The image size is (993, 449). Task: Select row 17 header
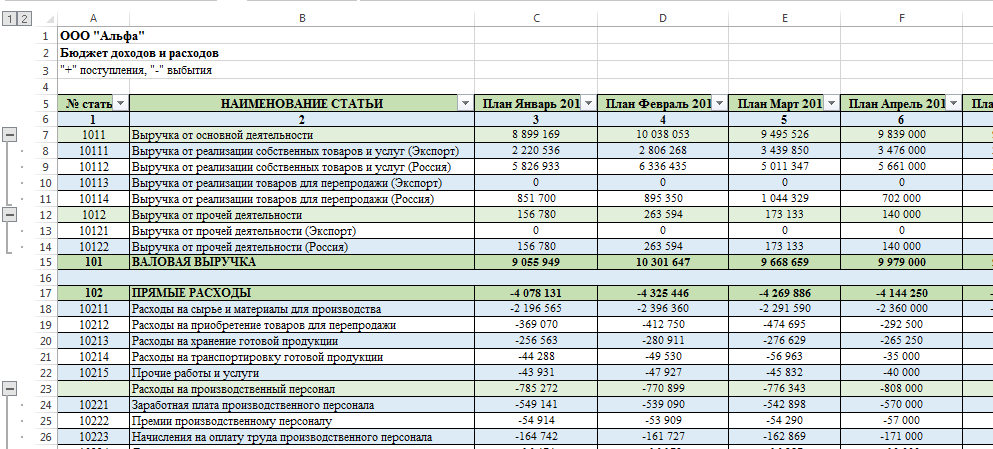click(46, 293)
